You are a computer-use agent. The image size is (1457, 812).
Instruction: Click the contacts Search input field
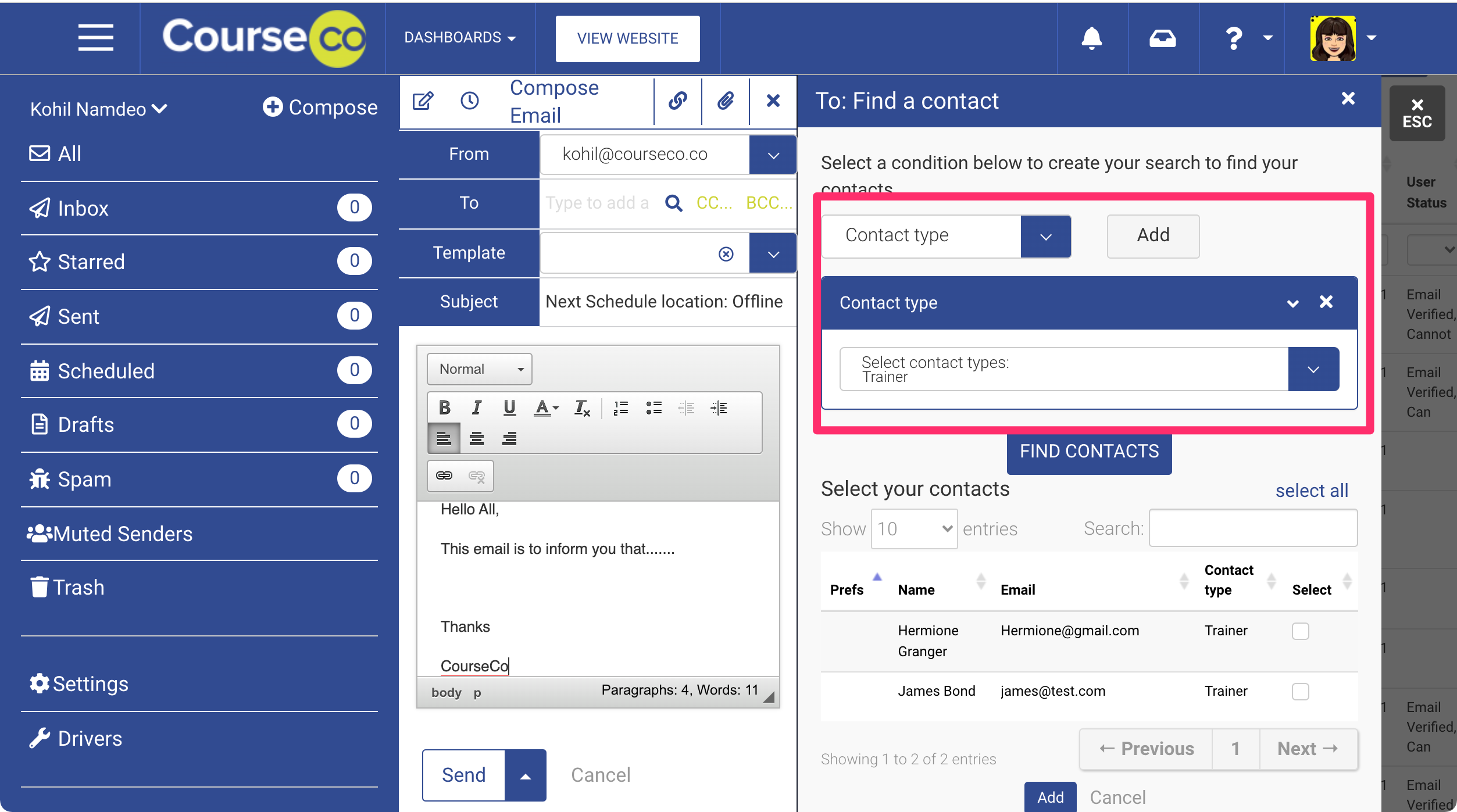coord(1253,528)
